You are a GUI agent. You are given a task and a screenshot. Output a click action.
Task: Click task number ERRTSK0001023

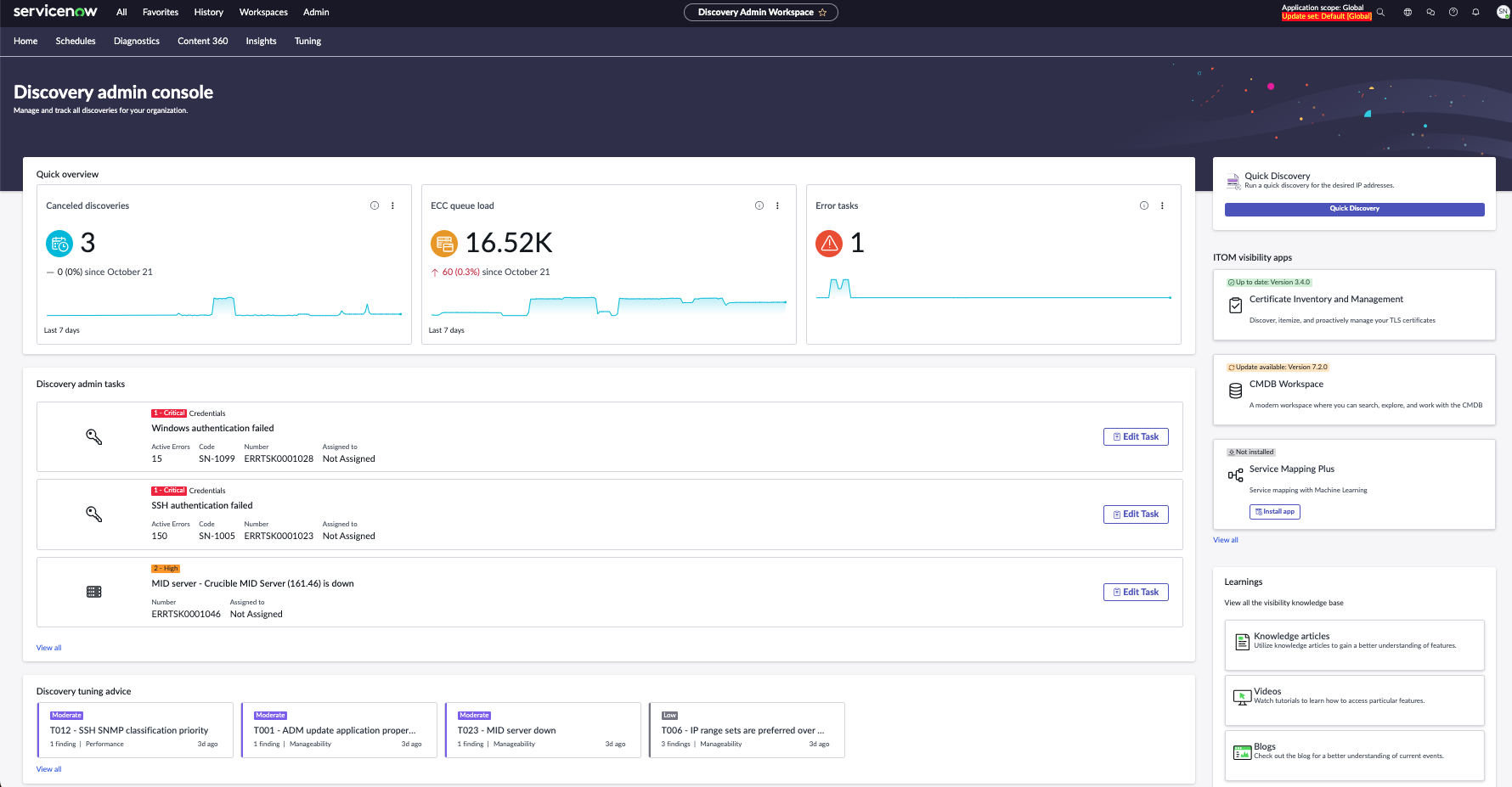coord(279,536)
